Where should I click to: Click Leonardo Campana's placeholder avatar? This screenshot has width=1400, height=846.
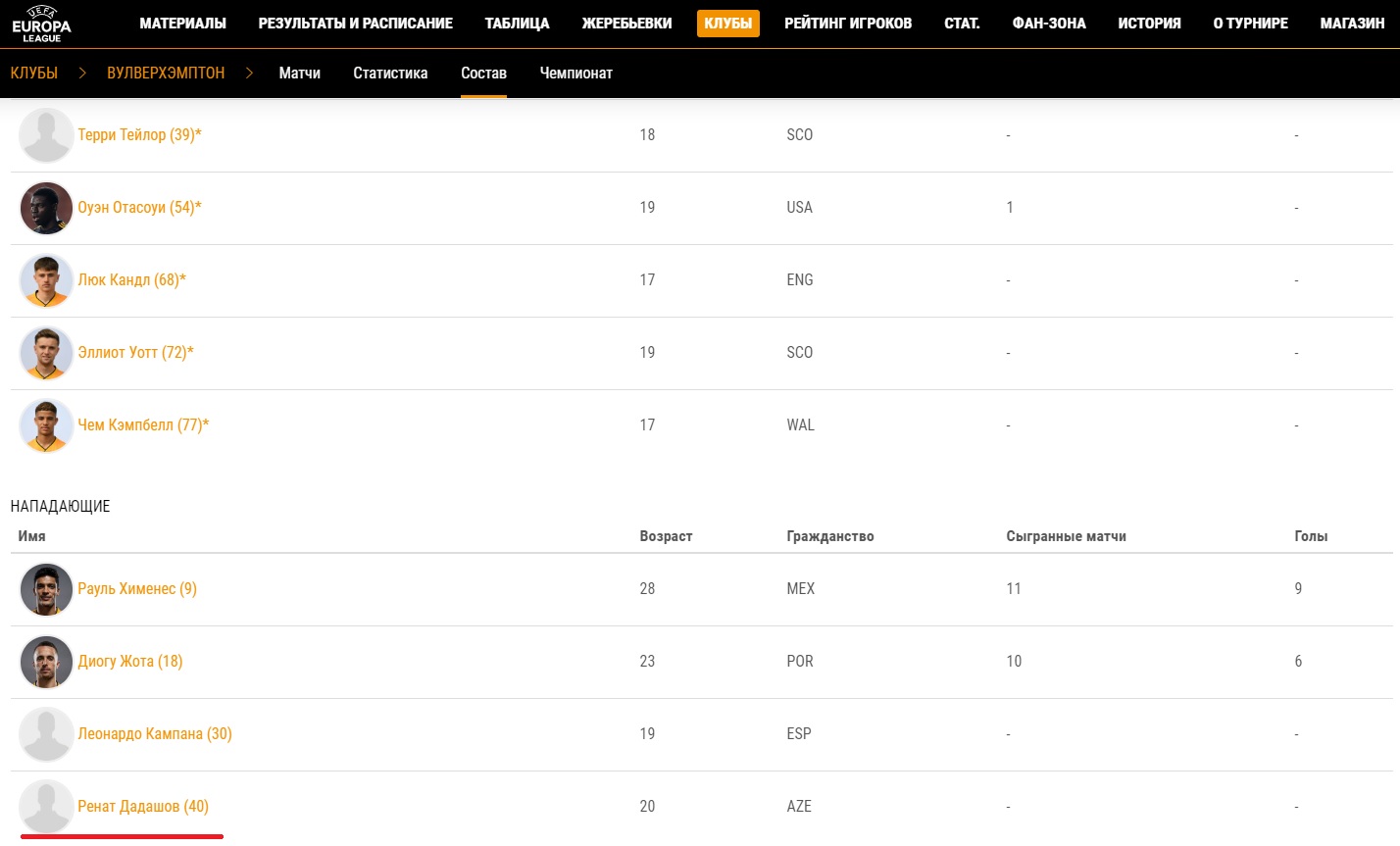[46, 734]
